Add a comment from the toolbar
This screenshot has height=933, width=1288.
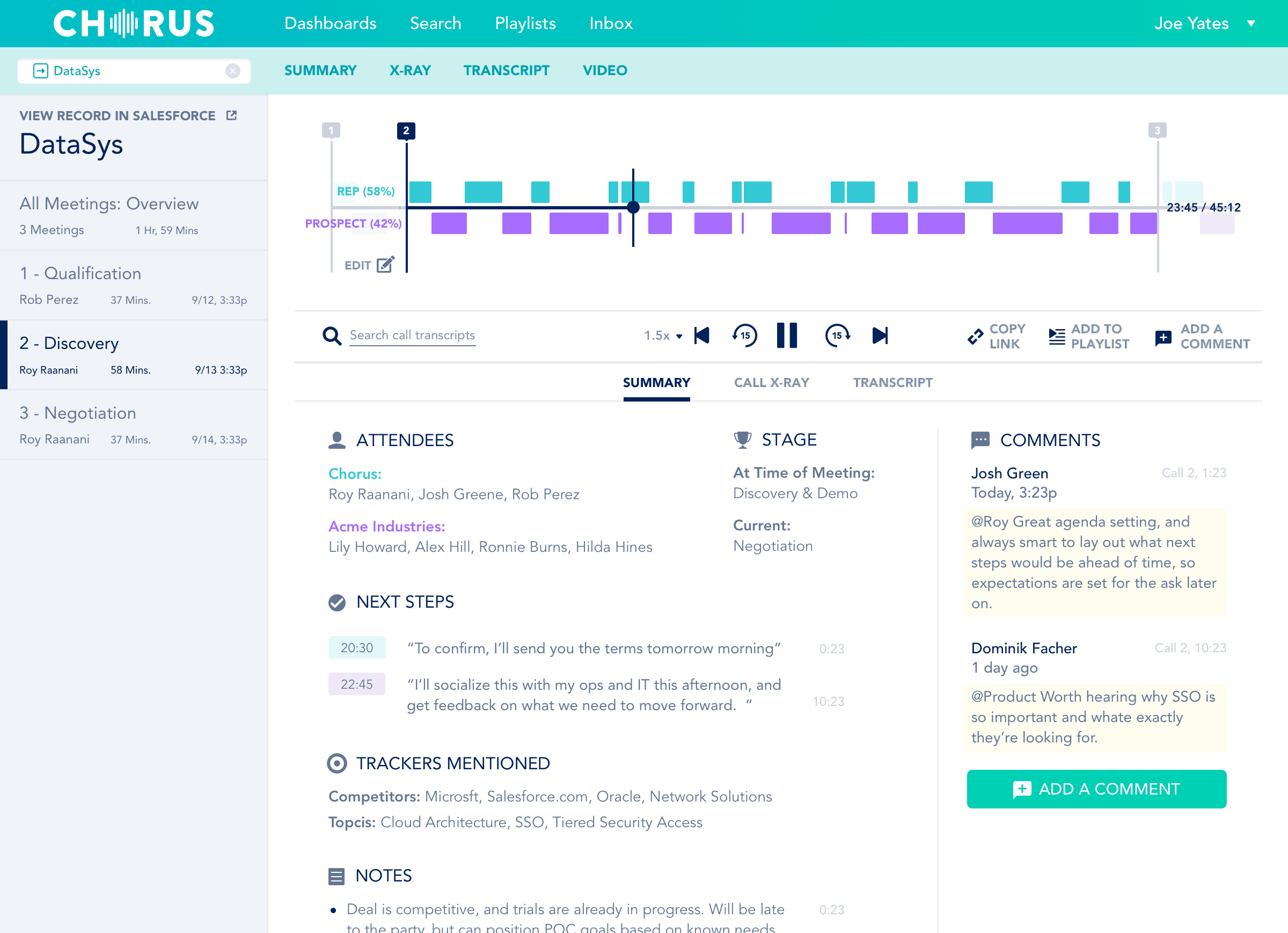pyautogui.click(x=1202, y=337)
